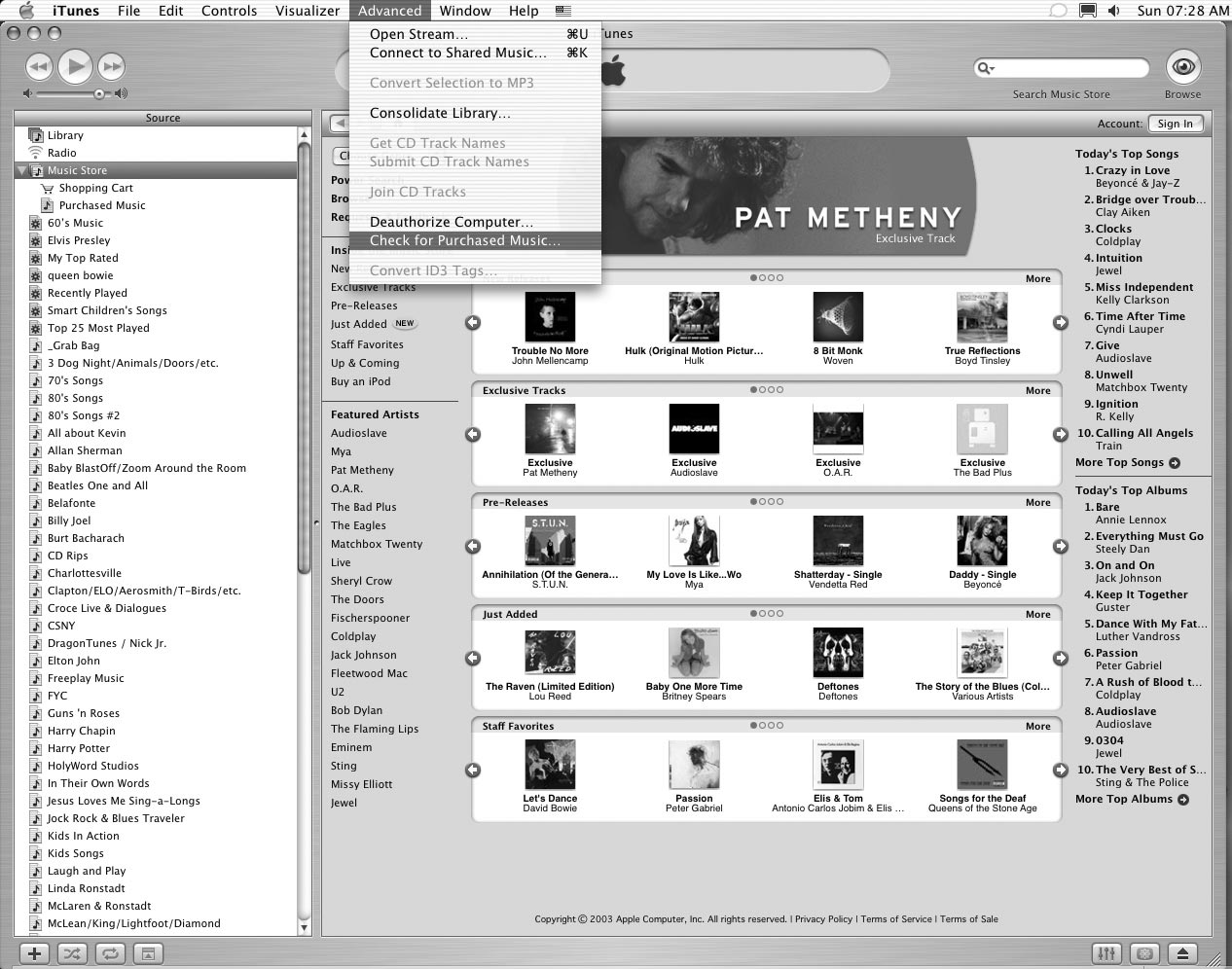This screenshot has height=969, width=1232.
Task: Click the right arrow beside True Reflections
Action: [x=1060, y=322]
